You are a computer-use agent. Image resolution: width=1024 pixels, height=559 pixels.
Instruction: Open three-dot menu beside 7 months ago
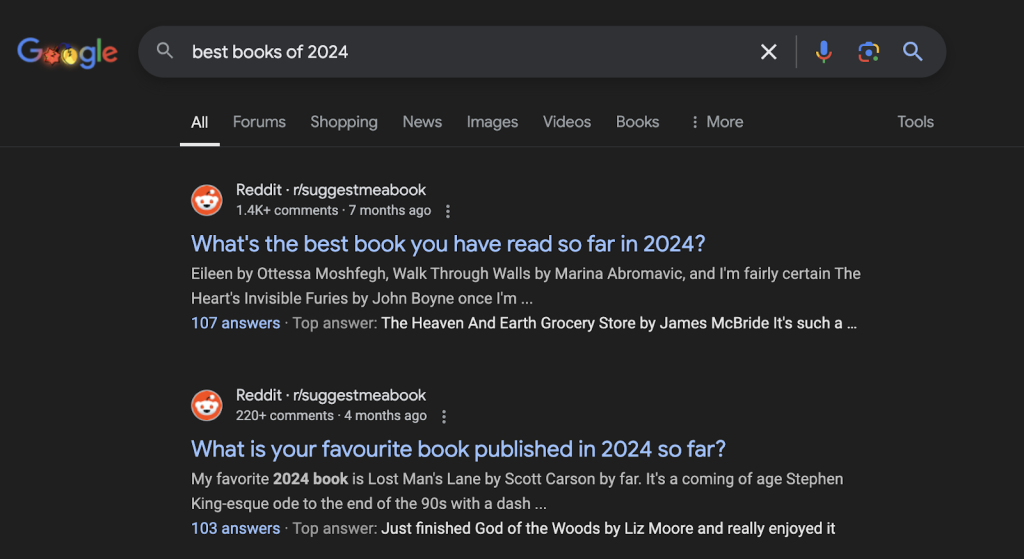tap(447, 211)
